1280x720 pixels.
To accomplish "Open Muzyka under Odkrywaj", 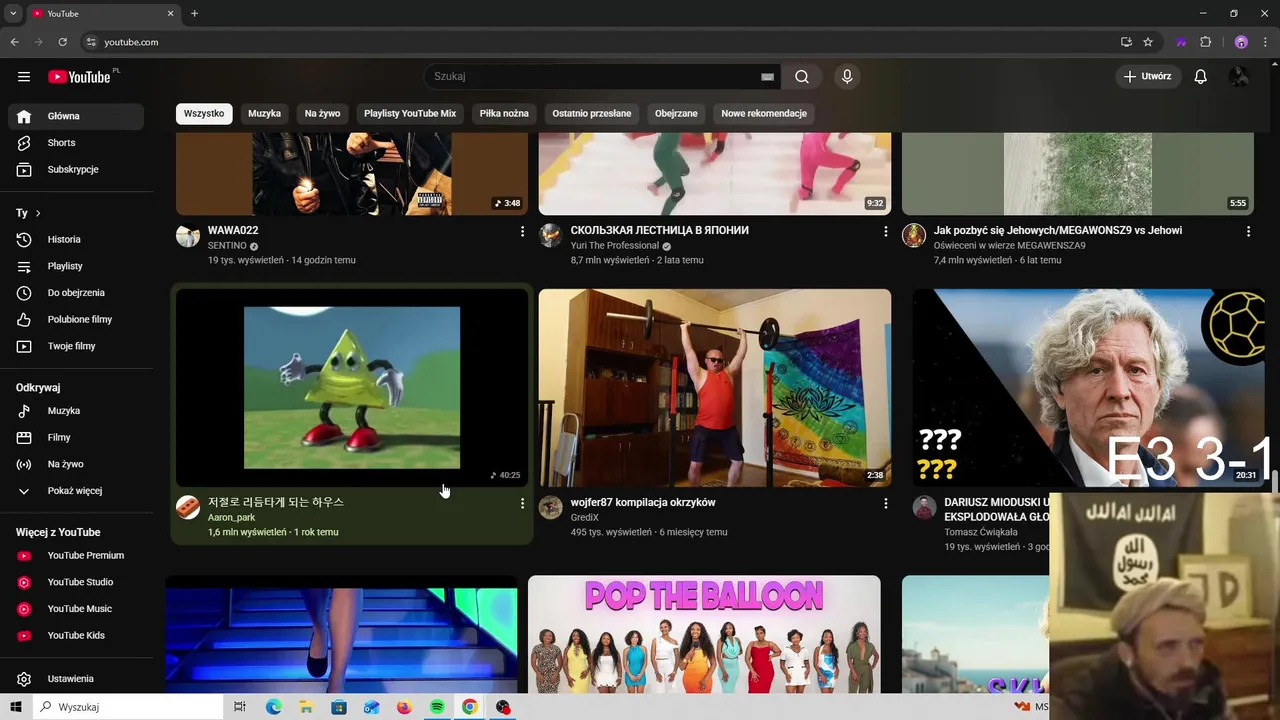I will 76,411.
